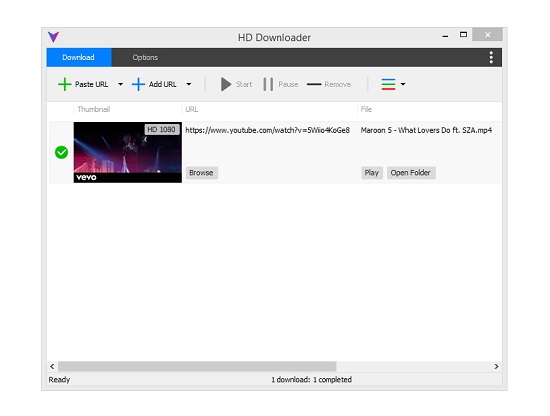This screenshot has width=550, height=416.
Task: Switch to the Options tab
Action: pyautogui.click(x=145, y=57)
